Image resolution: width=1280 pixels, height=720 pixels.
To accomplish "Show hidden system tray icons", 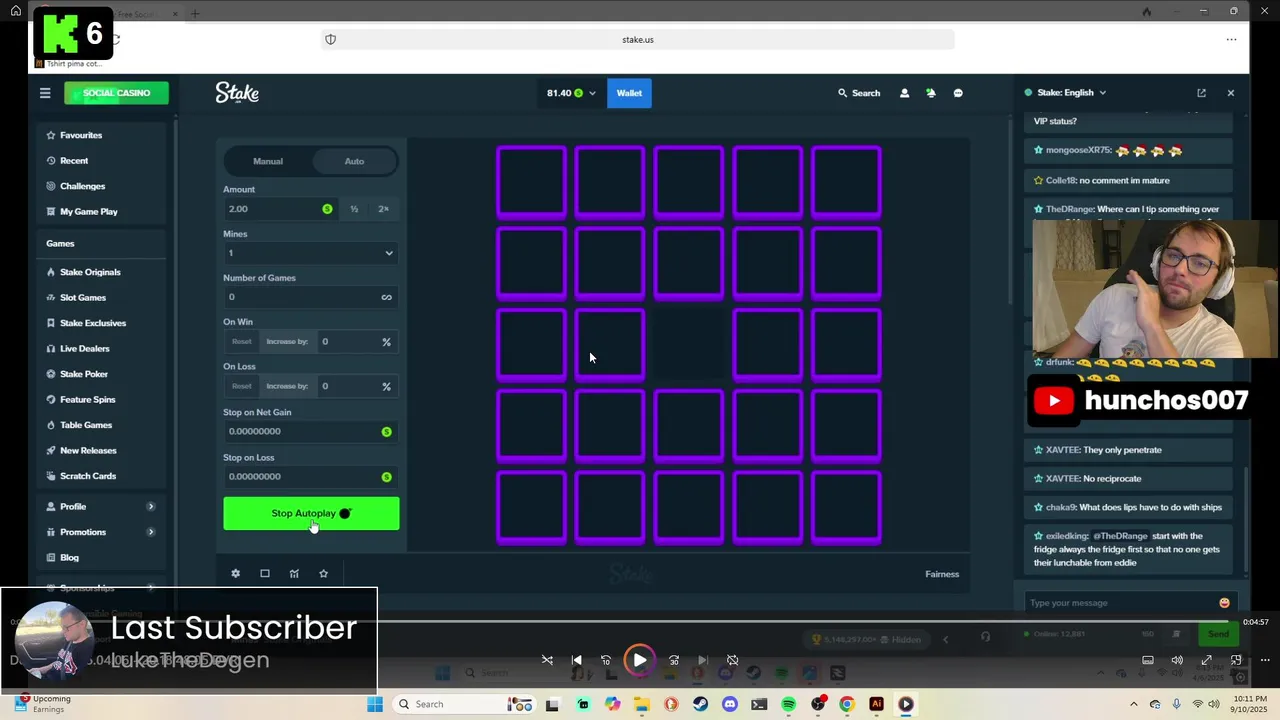I will pyautogui.click(x=1133, y=704).
